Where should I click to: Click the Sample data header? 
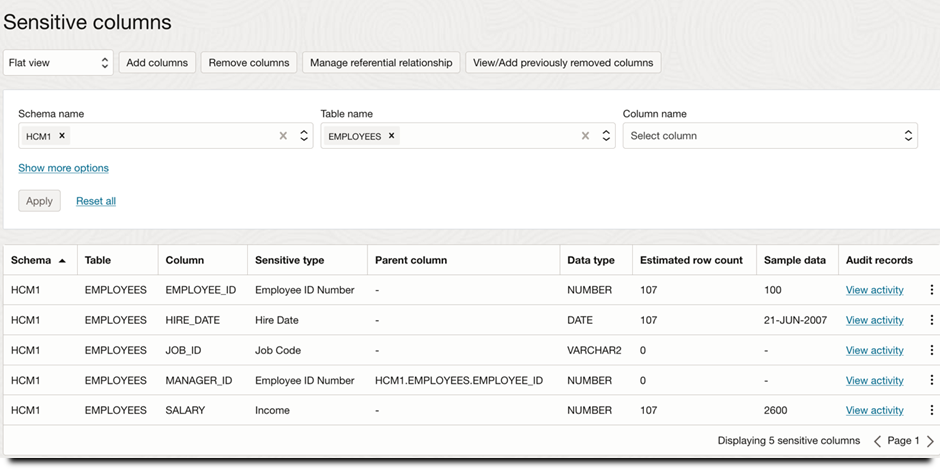pos(795,261)
